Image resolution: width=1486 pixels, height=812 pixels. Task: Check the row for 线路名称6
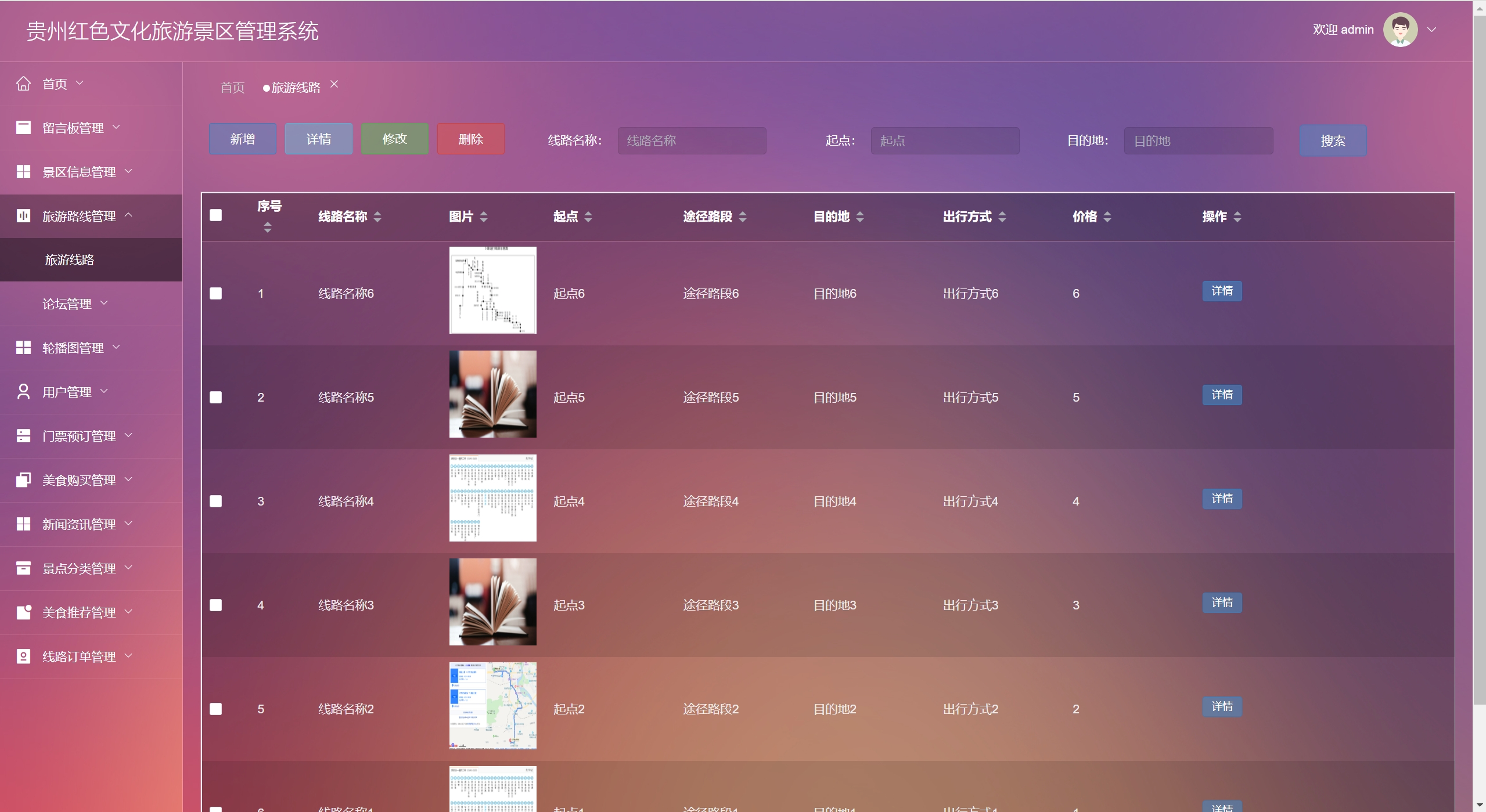(x=216, y=294)
